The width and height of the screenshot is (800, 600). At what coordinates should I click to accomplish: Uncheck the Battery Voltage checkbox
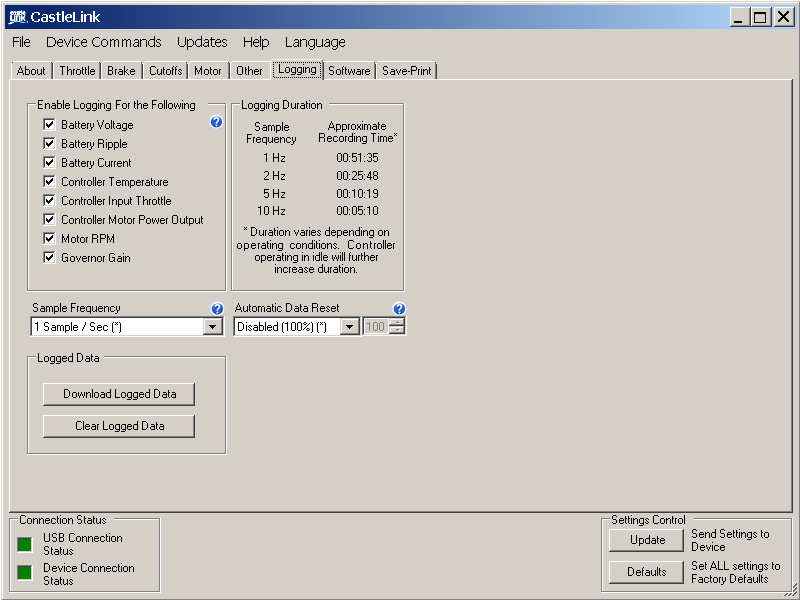pos(49,125)
